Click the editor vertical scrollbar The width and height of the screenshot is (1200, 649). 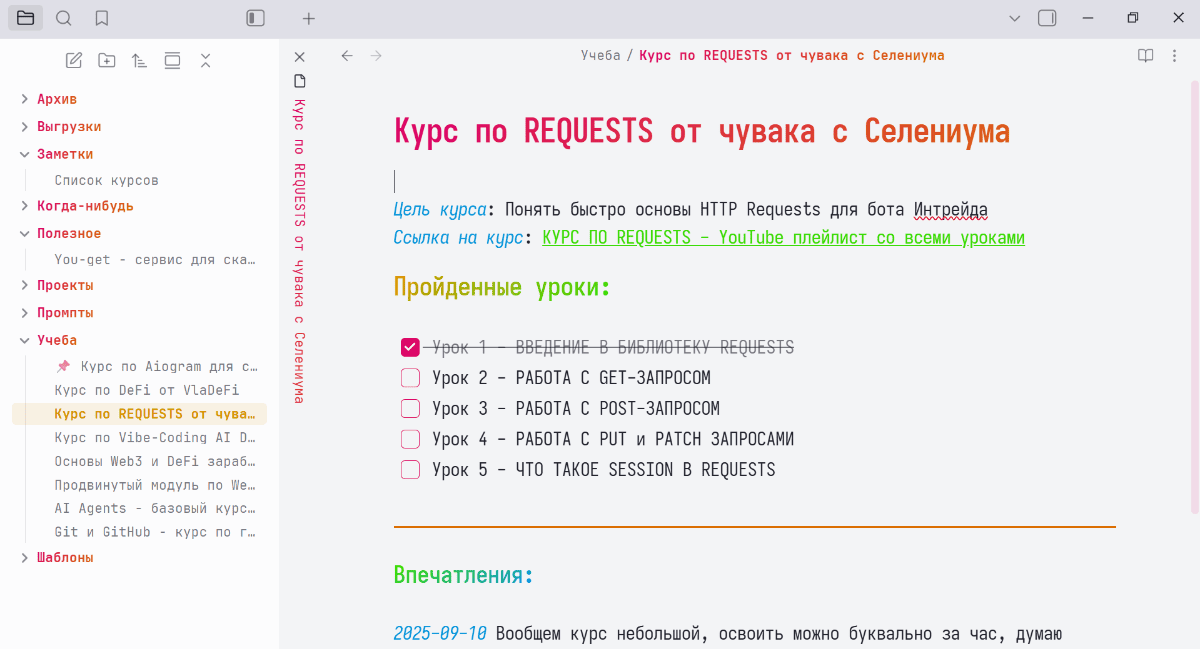[1194, 300]
